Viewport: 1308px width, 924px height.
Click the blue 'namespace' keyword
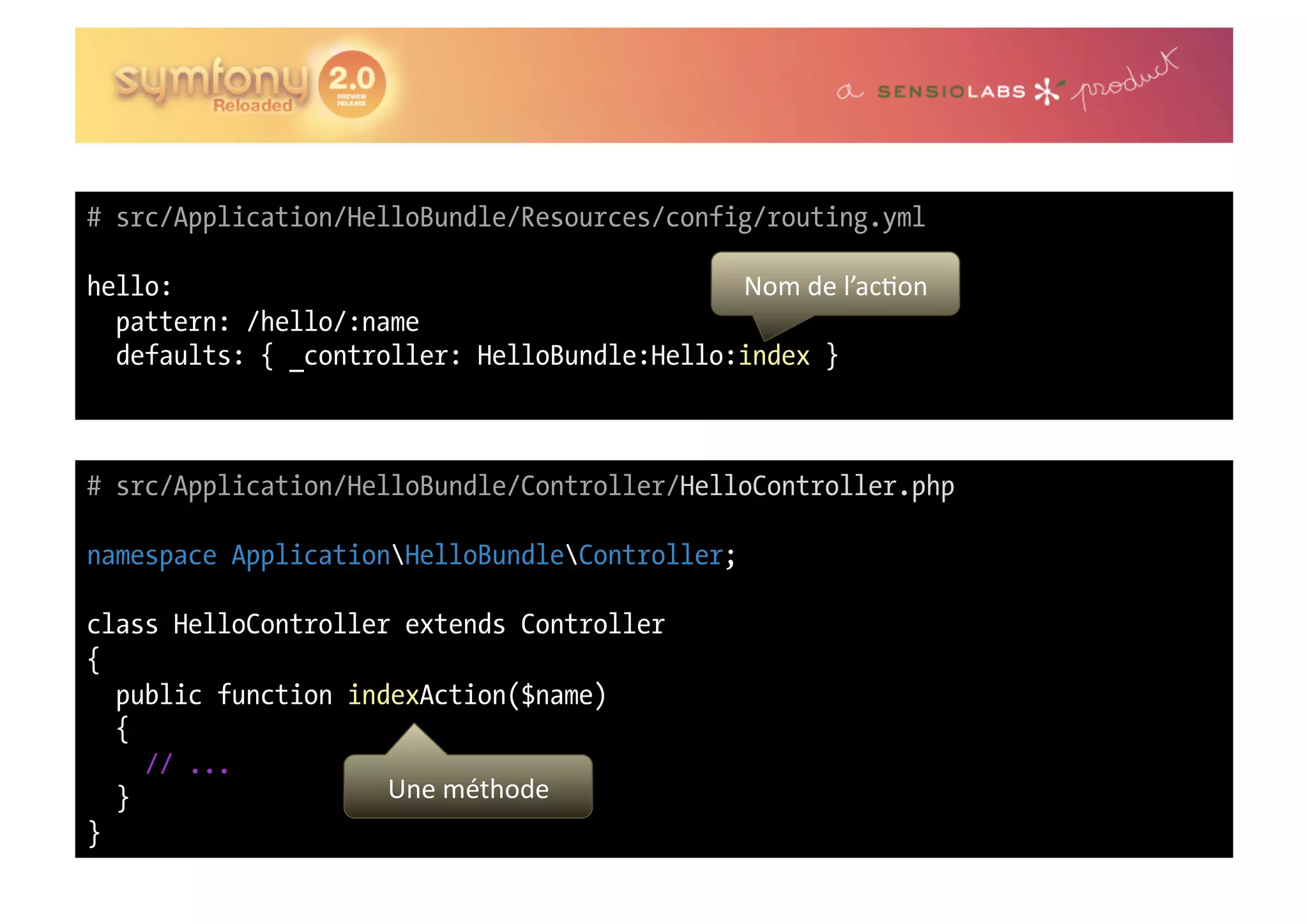coord(151,556)
